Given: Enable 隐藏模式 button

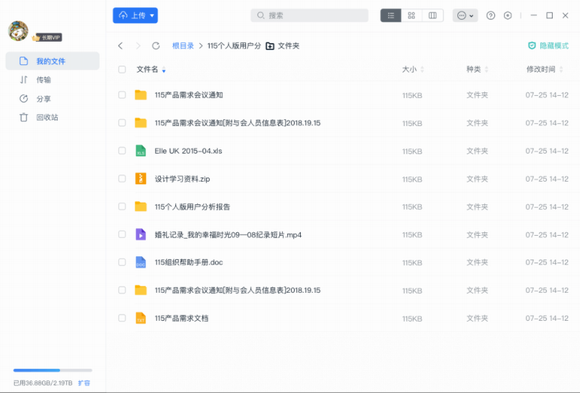Looking at the screenshot, I should 548,46.
